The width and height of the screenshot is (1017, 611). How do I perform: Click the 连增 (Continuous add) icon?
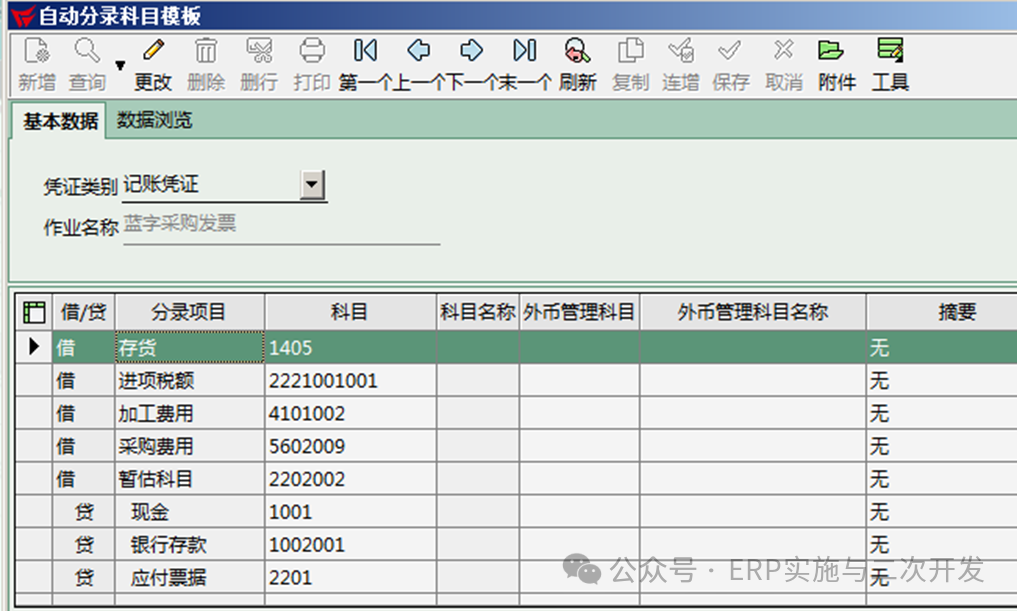click(x=681, y=51)
